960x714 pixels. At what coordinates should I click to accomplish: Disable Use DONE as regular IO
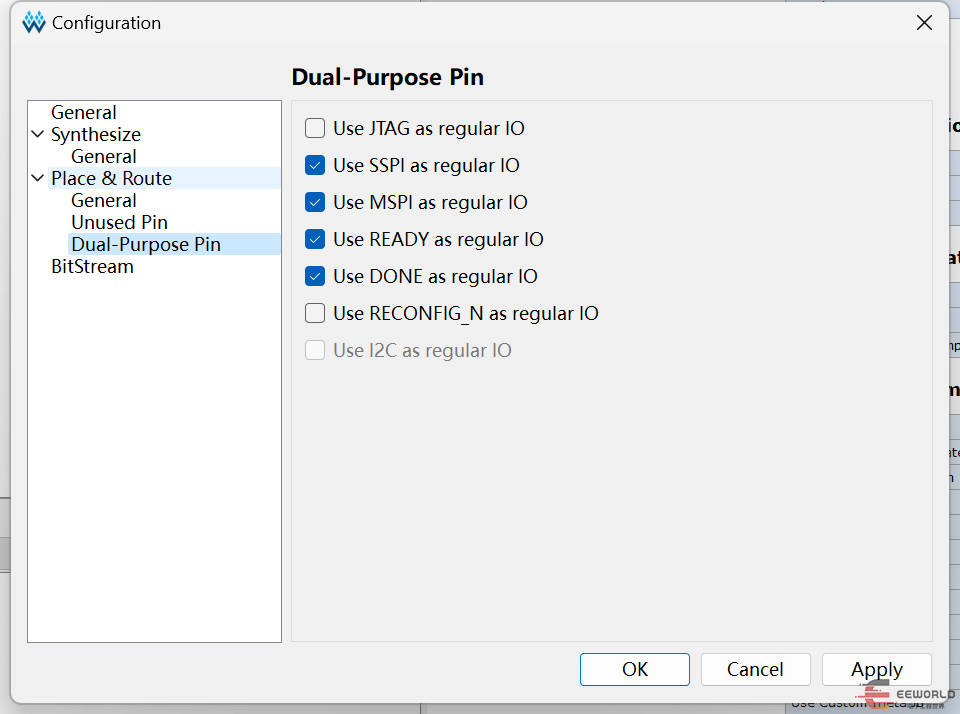click(x=315, y=276)
